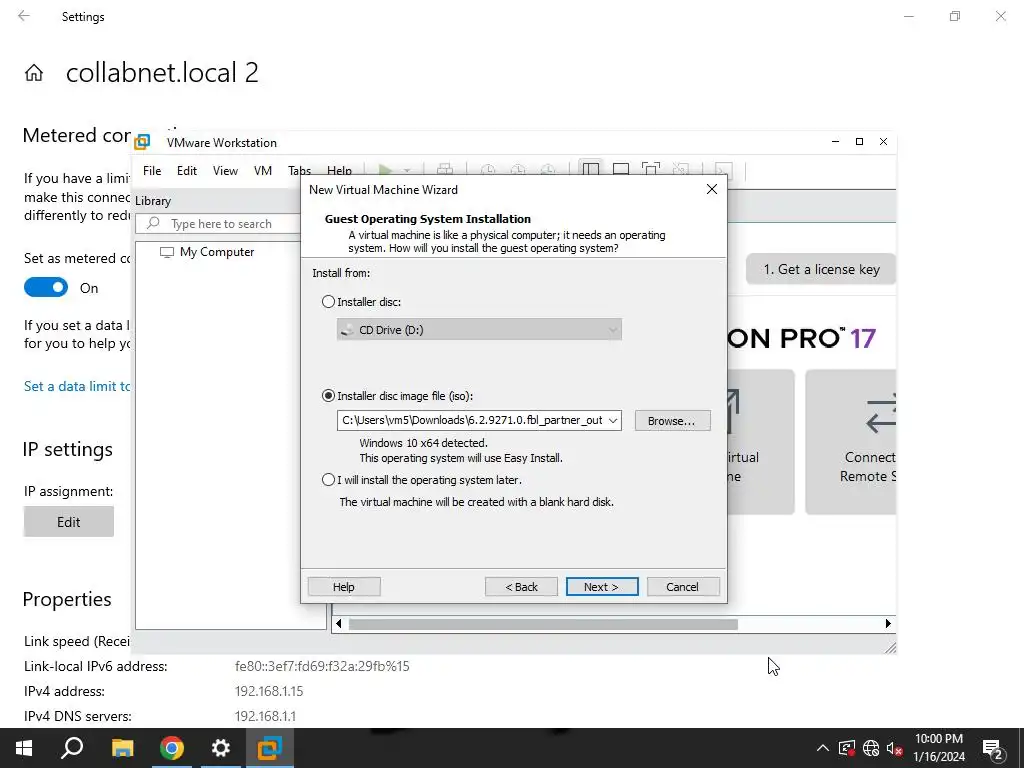
Task: Switch to Settings via taskbar gear icon
Action: click(221, 748)
